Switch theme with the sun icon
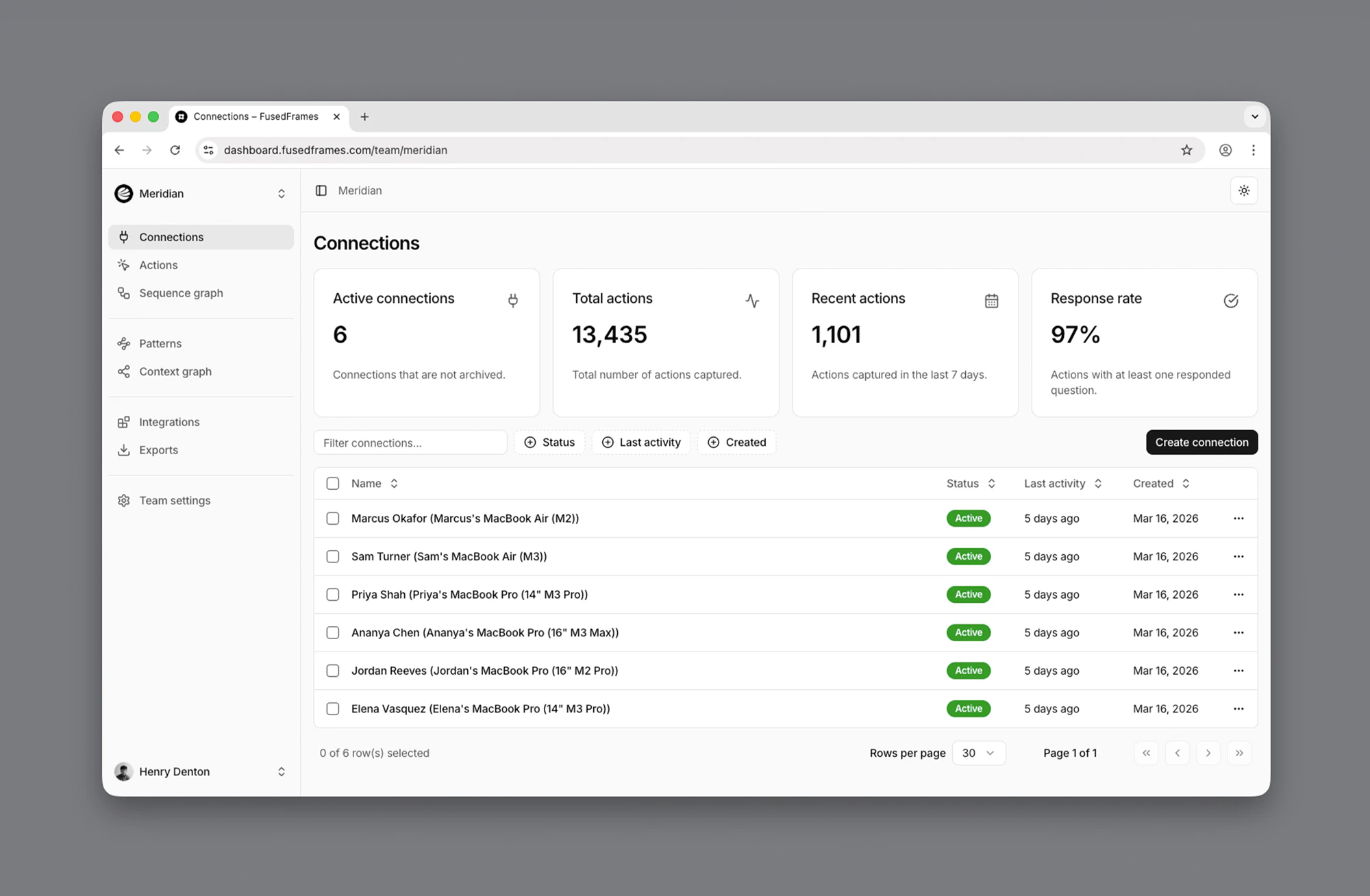Viewport: 1370px width, 896px height. click(1244, 190)
